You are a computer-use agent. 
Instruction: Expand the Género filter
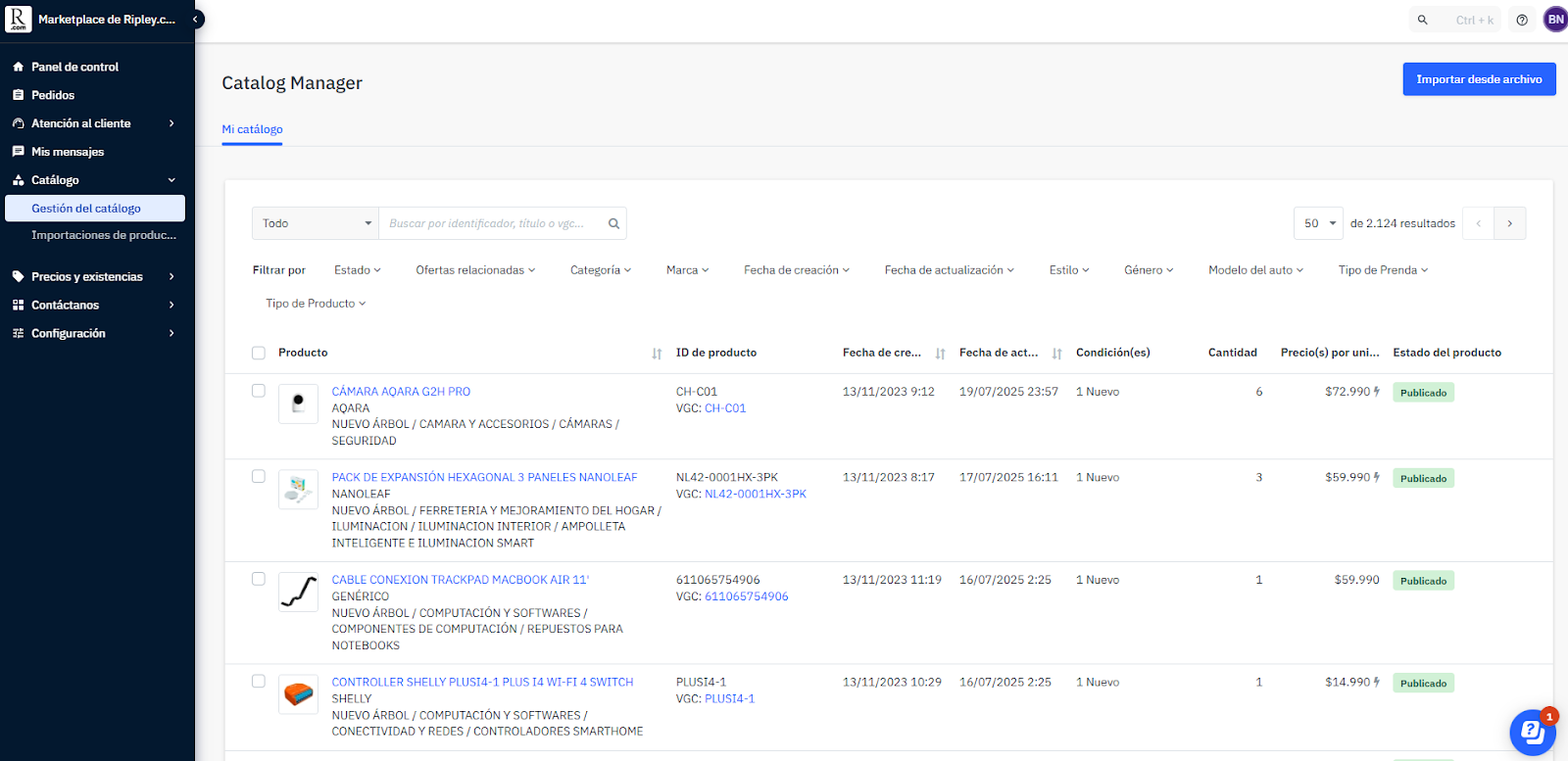1149,270
